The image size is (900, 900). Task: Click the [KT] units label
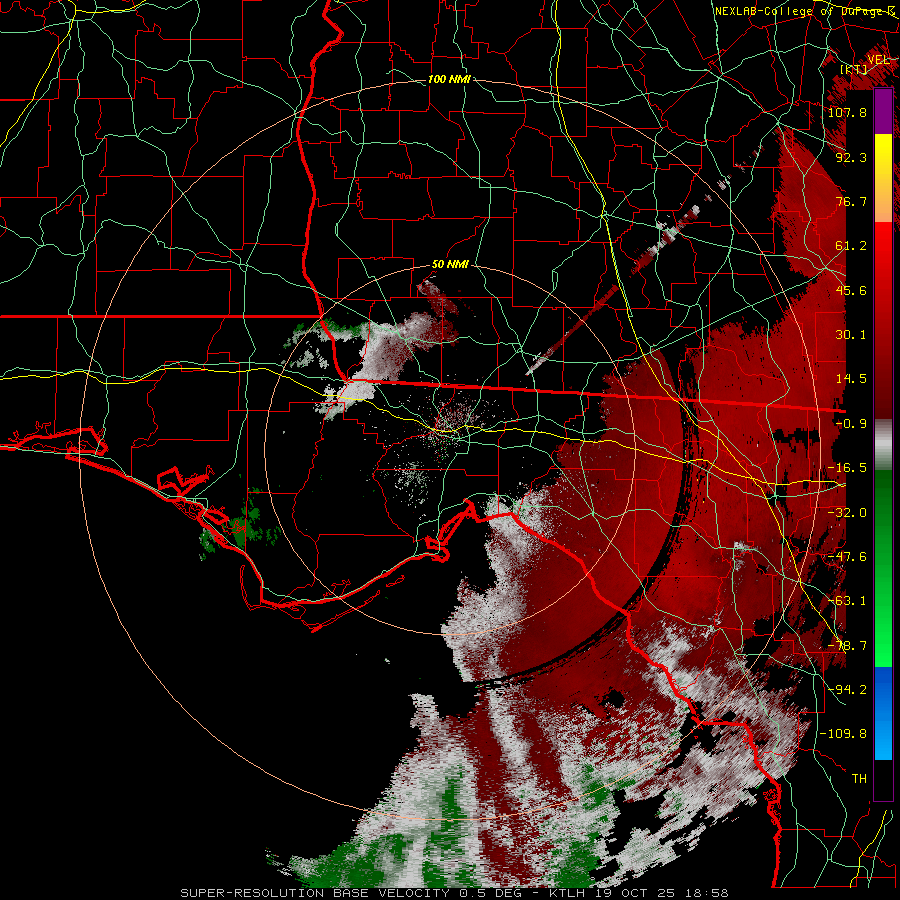pos(854,69)
